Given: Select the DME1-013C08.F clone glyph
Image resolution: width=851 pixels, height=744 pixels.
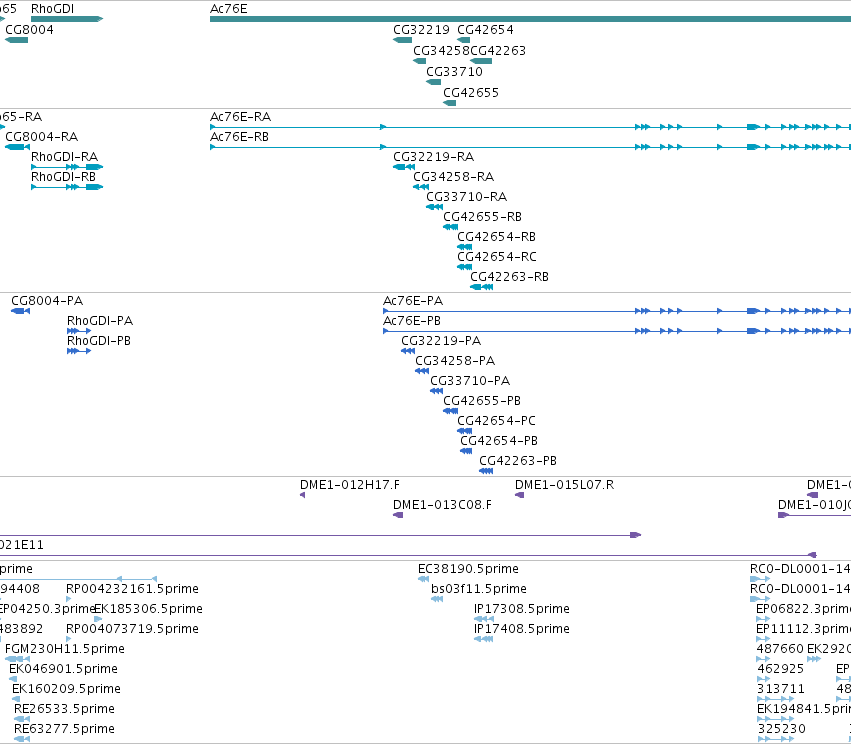Looking at the screenshot, I should [x=398, y=515].
